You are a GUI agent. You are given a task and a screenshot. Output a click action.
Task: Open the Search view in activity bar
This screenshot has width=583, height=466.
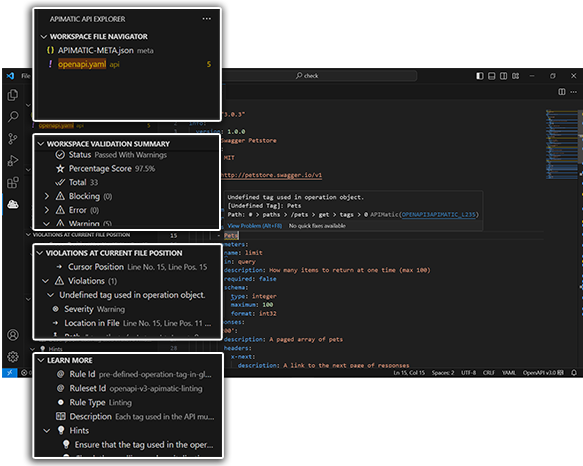click(x=13, y=117)
